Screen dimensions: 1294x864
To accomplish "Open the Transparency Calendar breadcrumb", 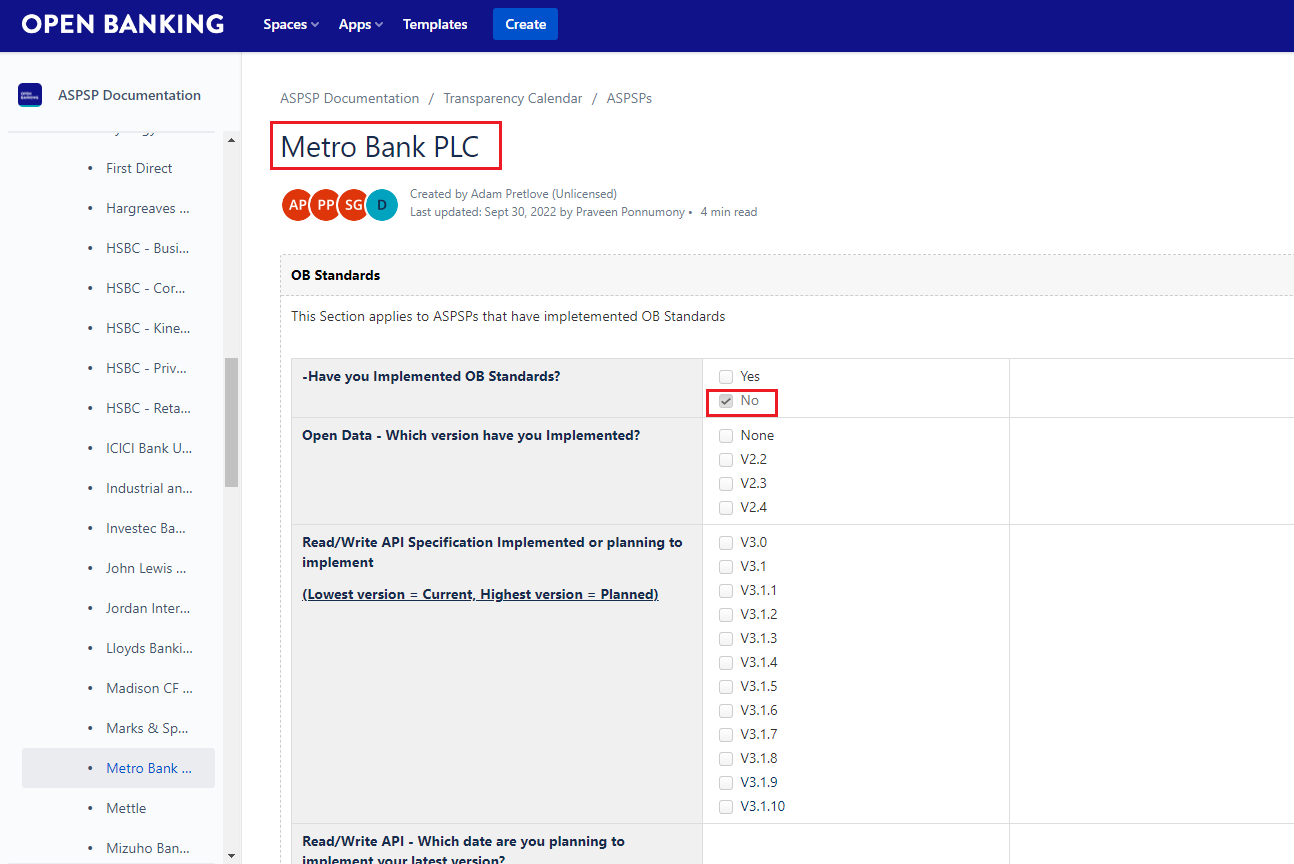I will click(513, 98).
